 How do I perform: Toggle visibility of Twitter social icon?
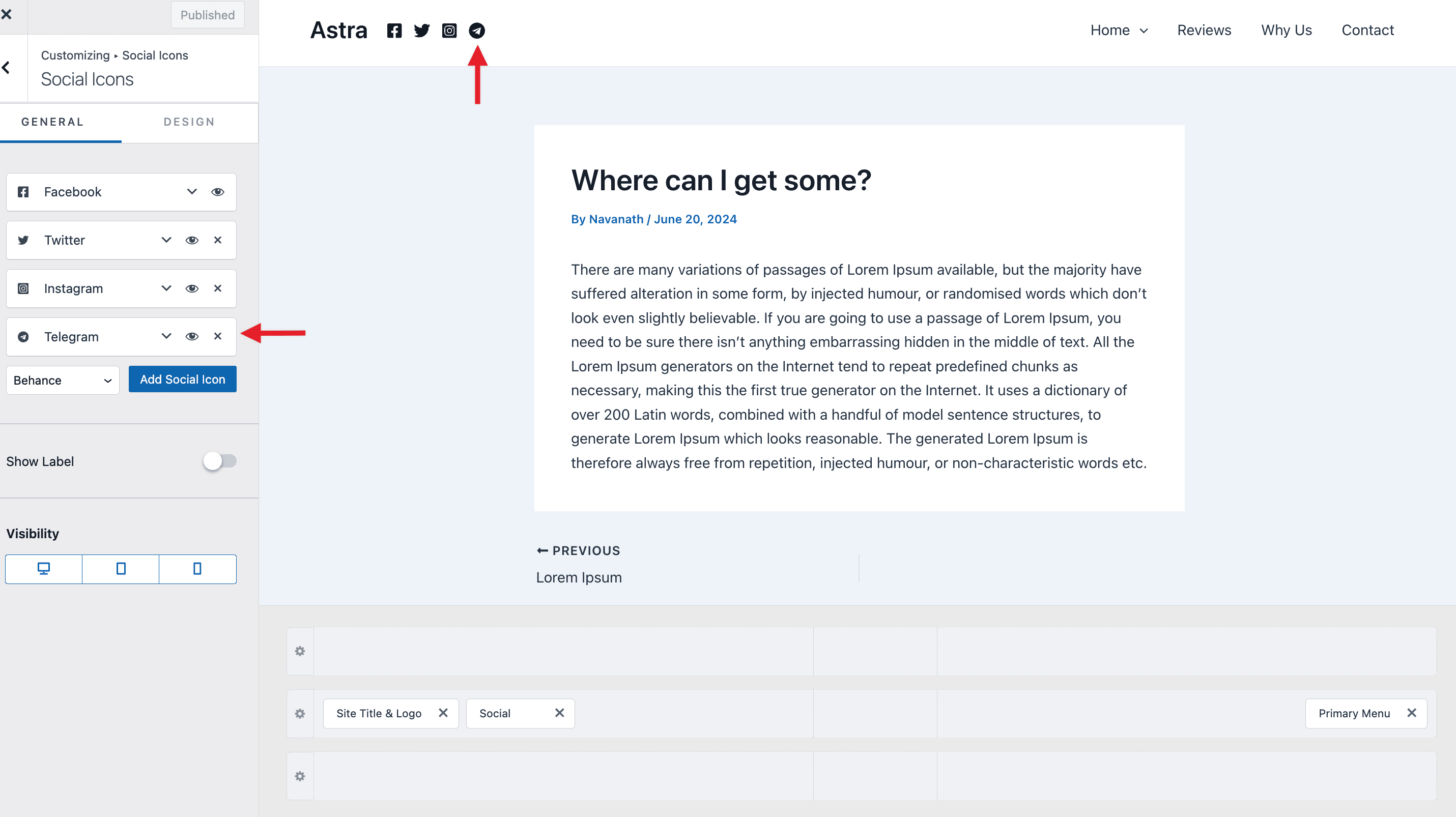click(x=192, y=240)
